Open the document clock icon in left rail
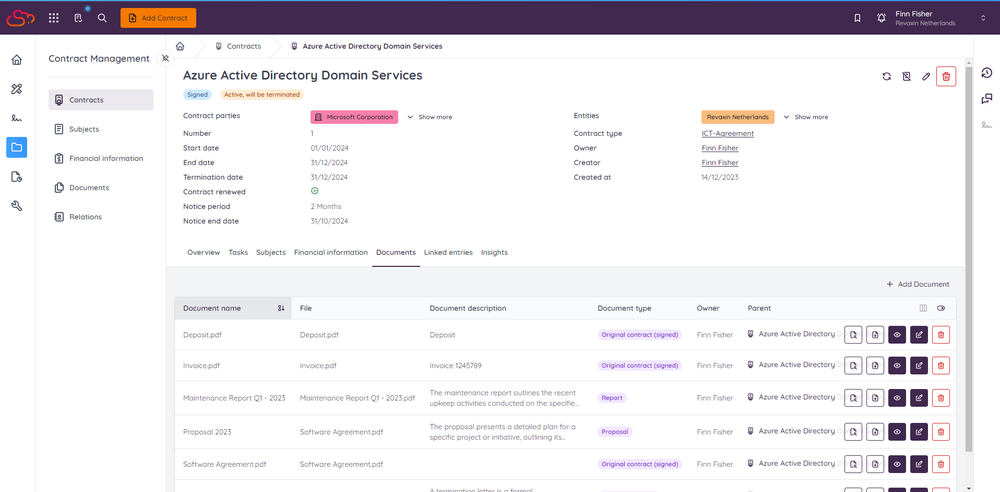1000x492 pixels. click(17, 177)
